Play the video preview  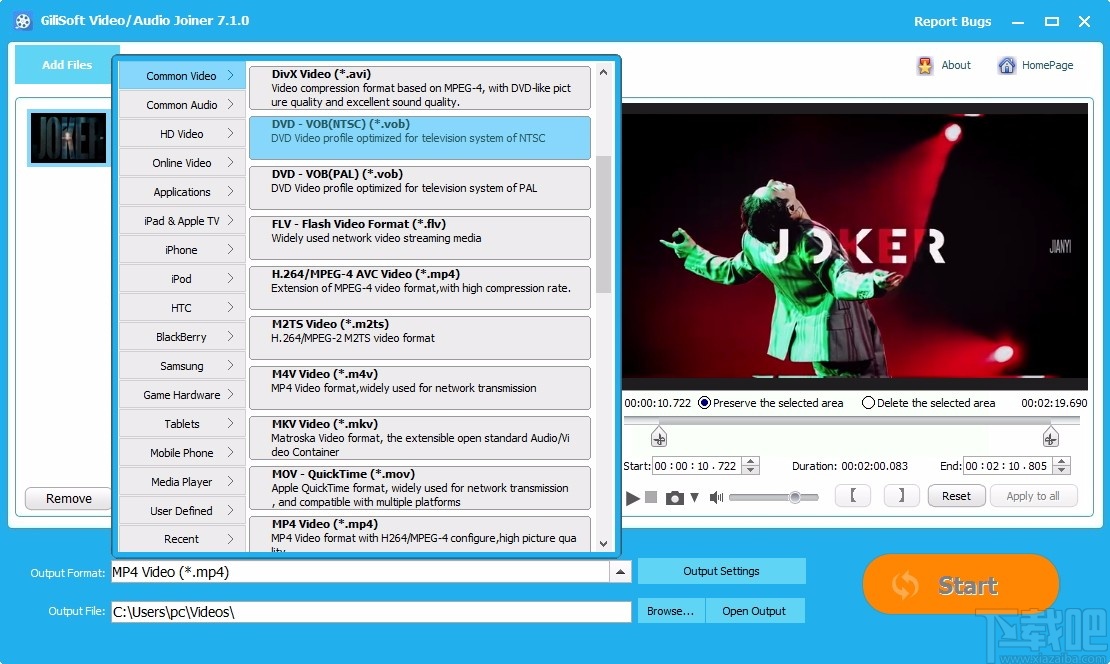[633, 496]
